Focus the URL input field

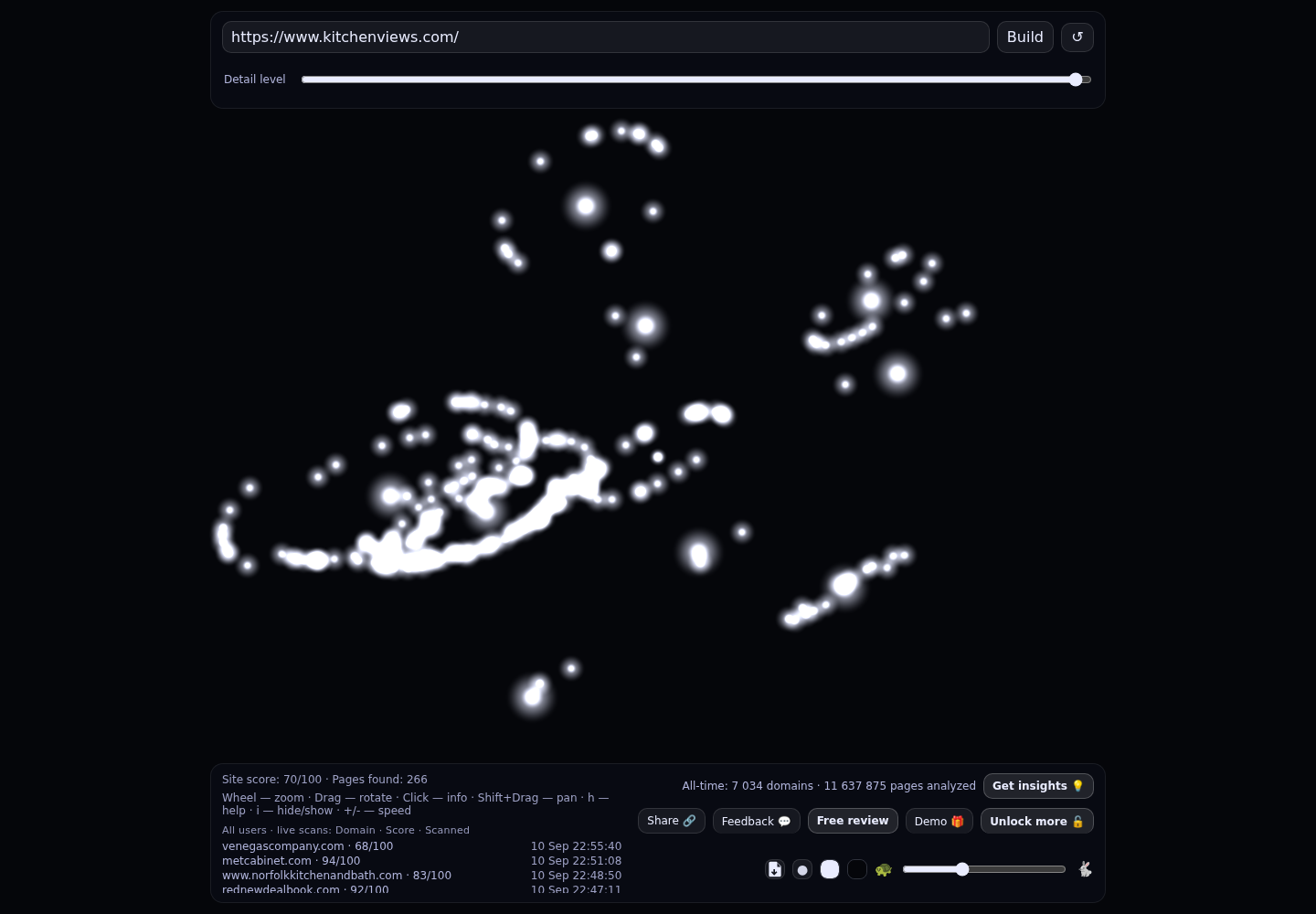tap(606, 37)
